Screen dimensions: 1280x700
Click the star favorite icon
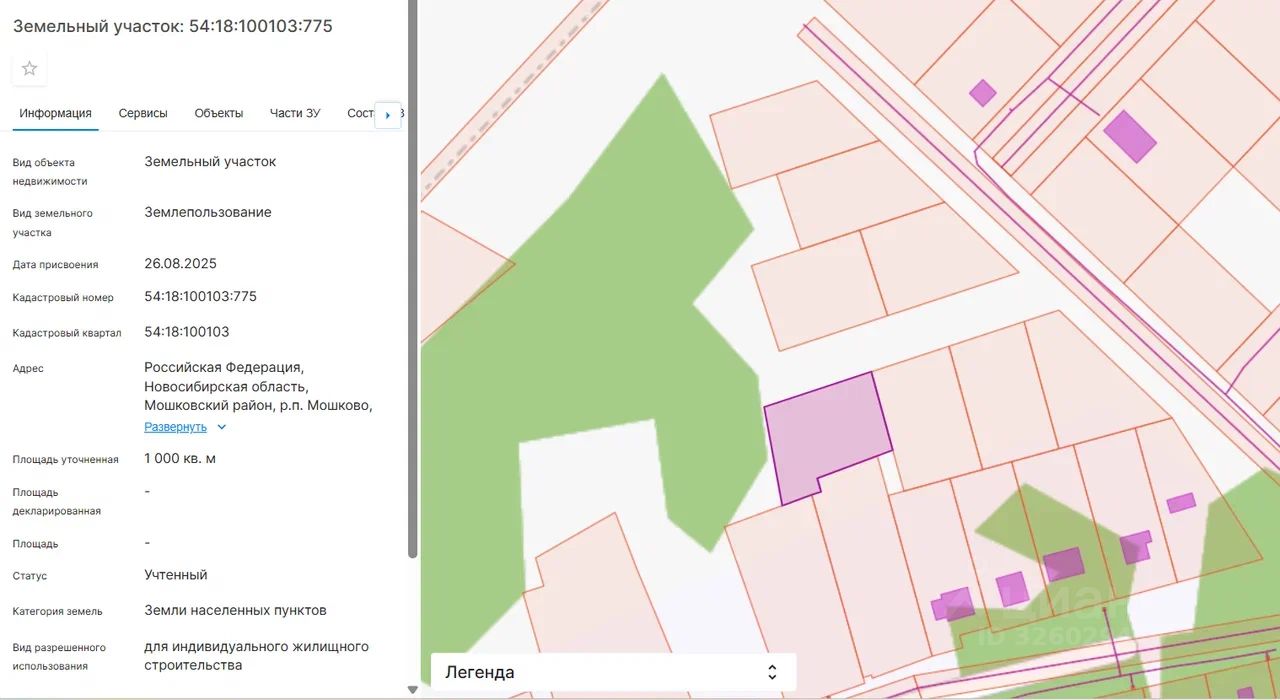tap(30, 69)
